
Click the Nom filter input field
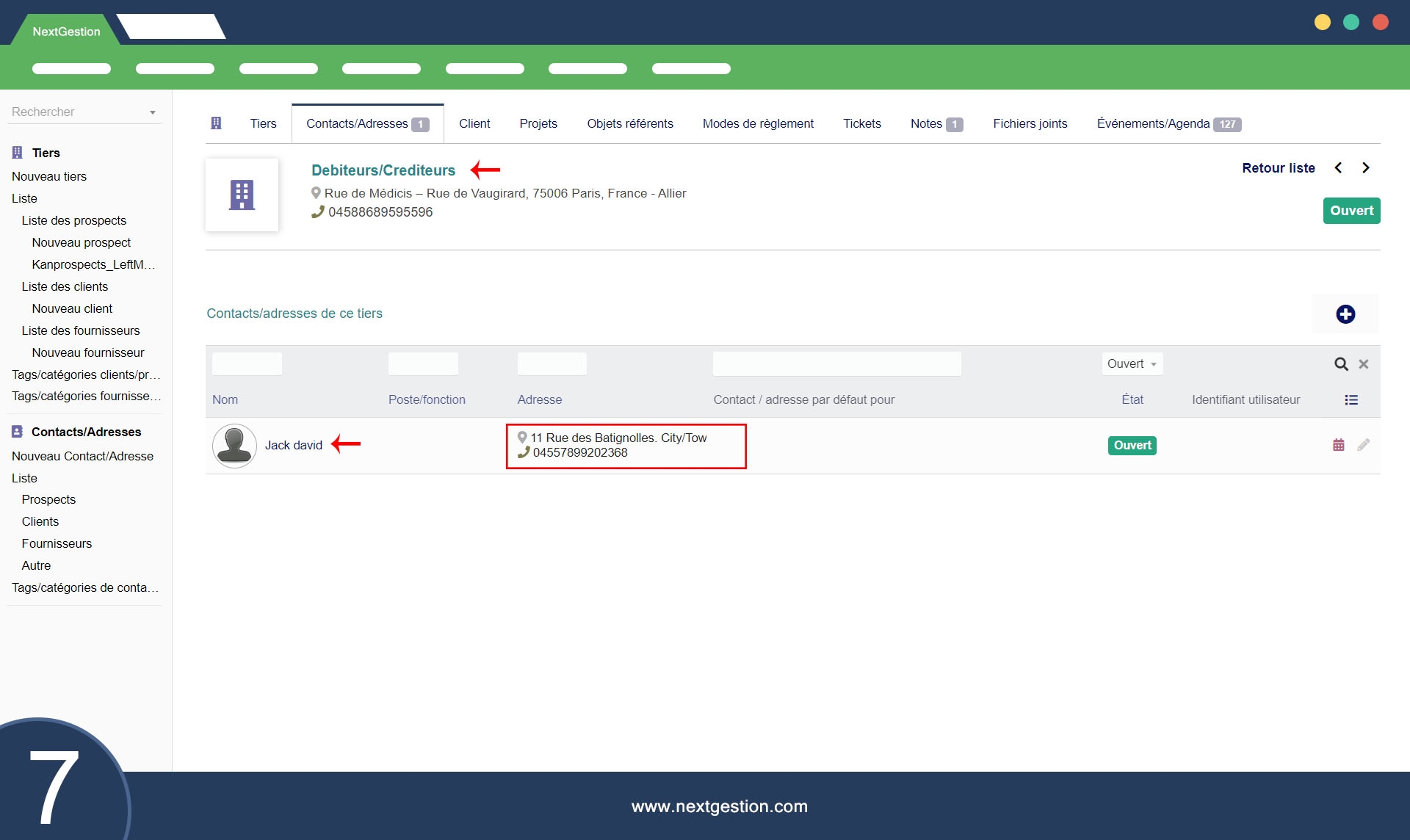point(247,364)
